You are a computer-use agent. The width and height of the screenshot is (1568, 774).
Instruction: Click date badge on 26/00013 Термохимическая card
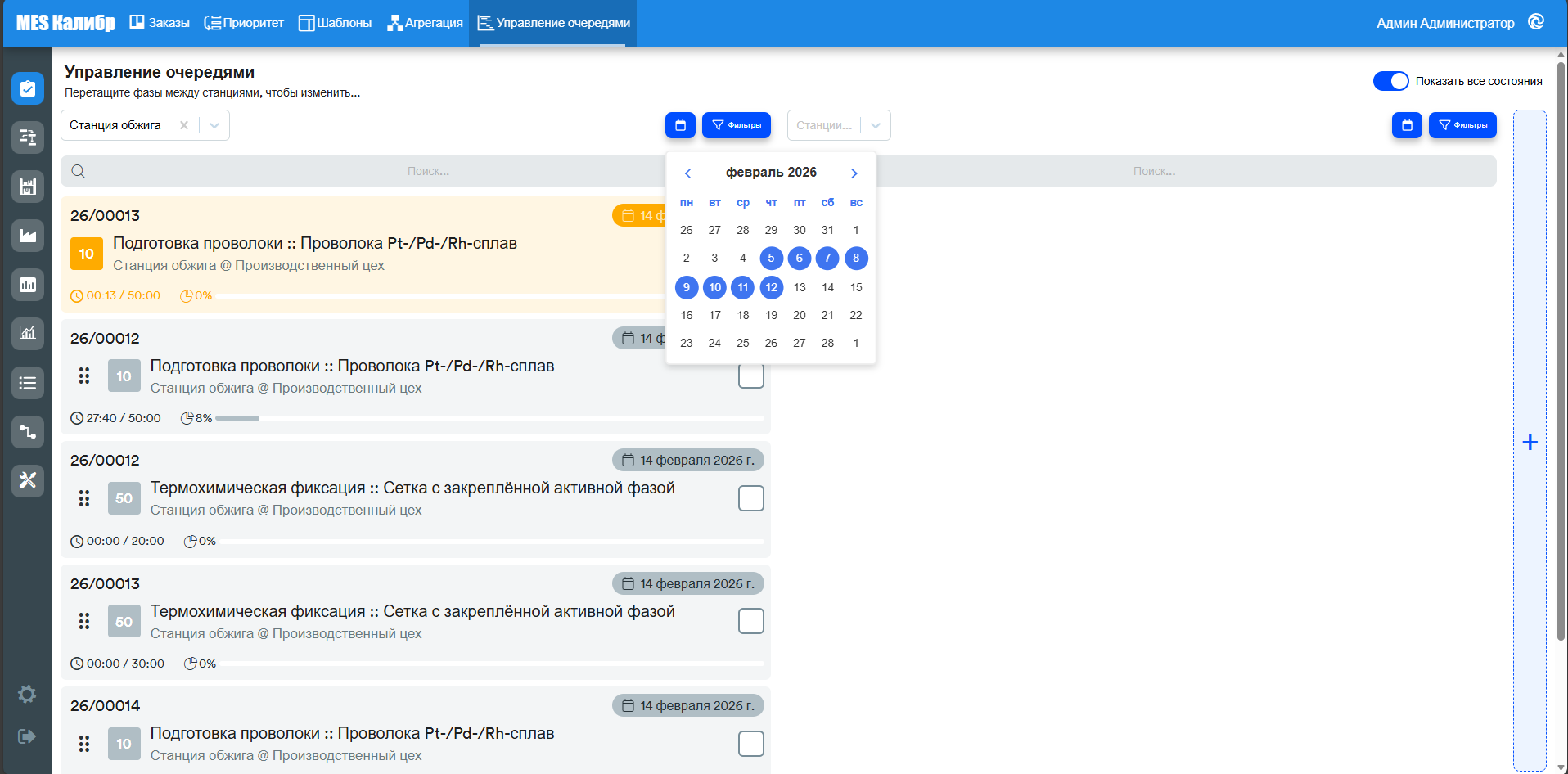pyautogui.click(x=688, y=583)
